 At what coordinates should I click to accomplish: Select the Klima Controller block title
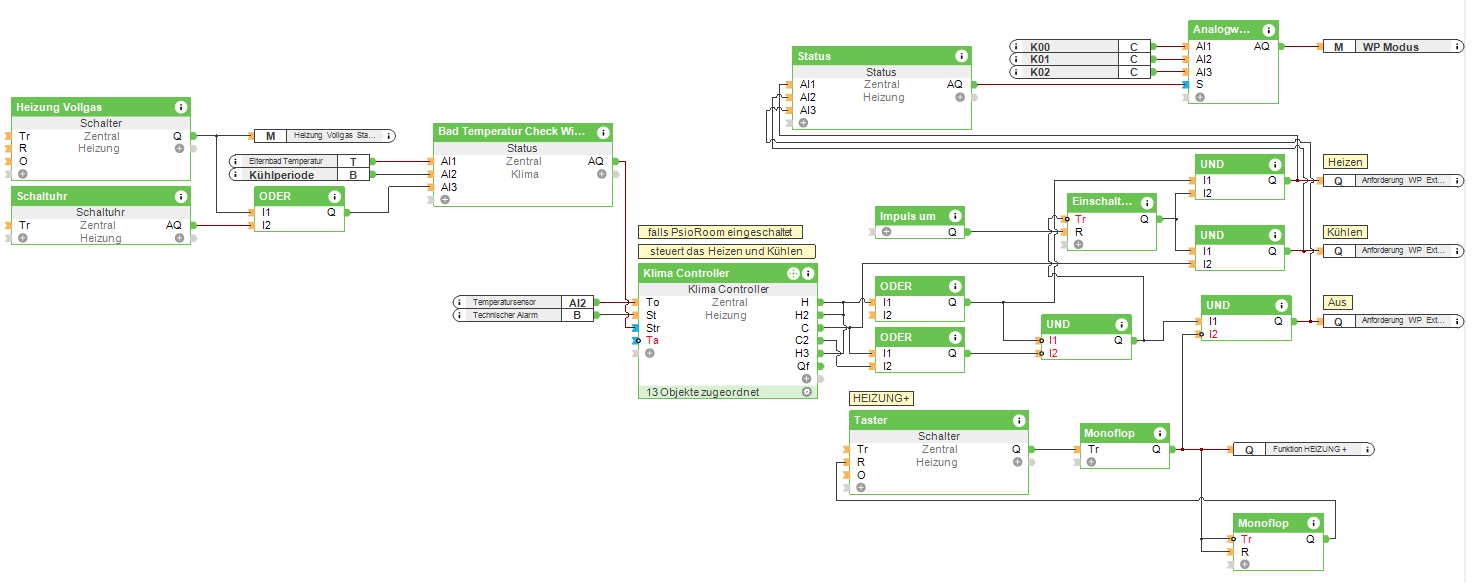pyautogui.click(x=686, y=273)
